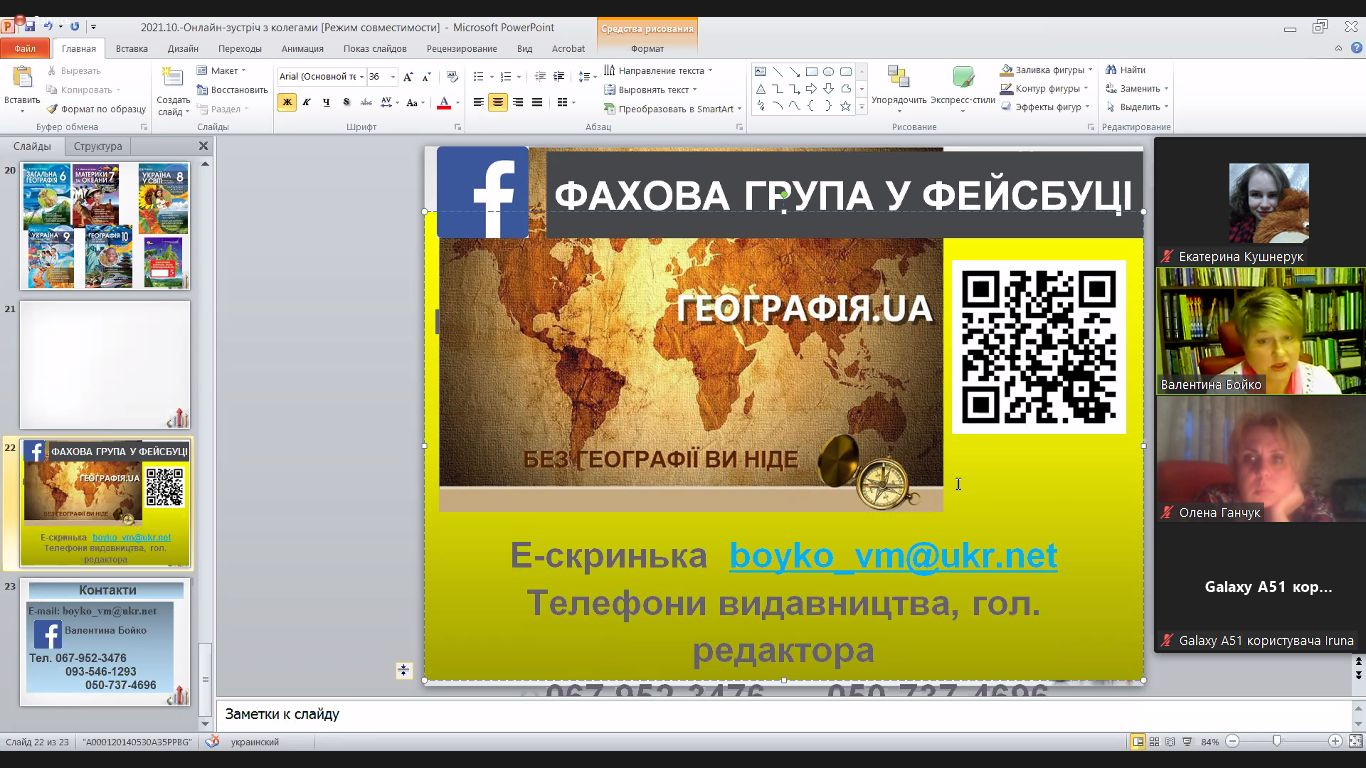Switch to the Анимация ribbon tab
This screenshot has width=1366, height=768.
(302, 48)
